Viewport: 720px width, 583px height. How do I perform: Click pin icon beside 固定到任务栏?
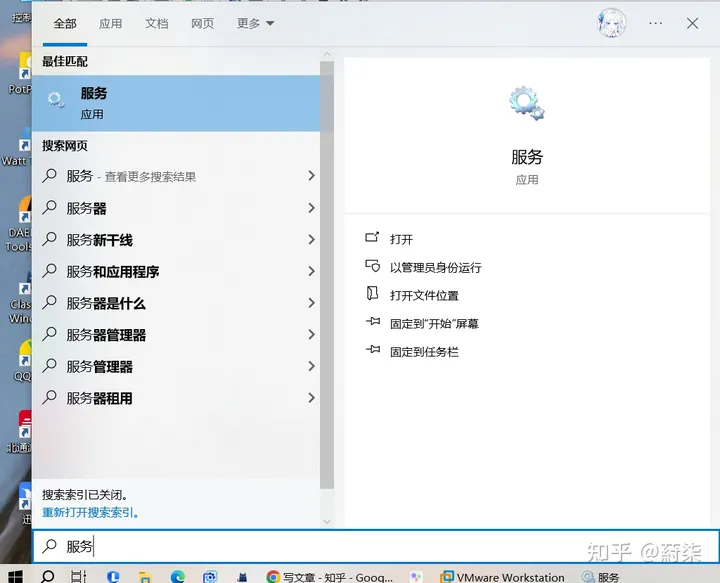pyautogui.click(x=373, y=349)
